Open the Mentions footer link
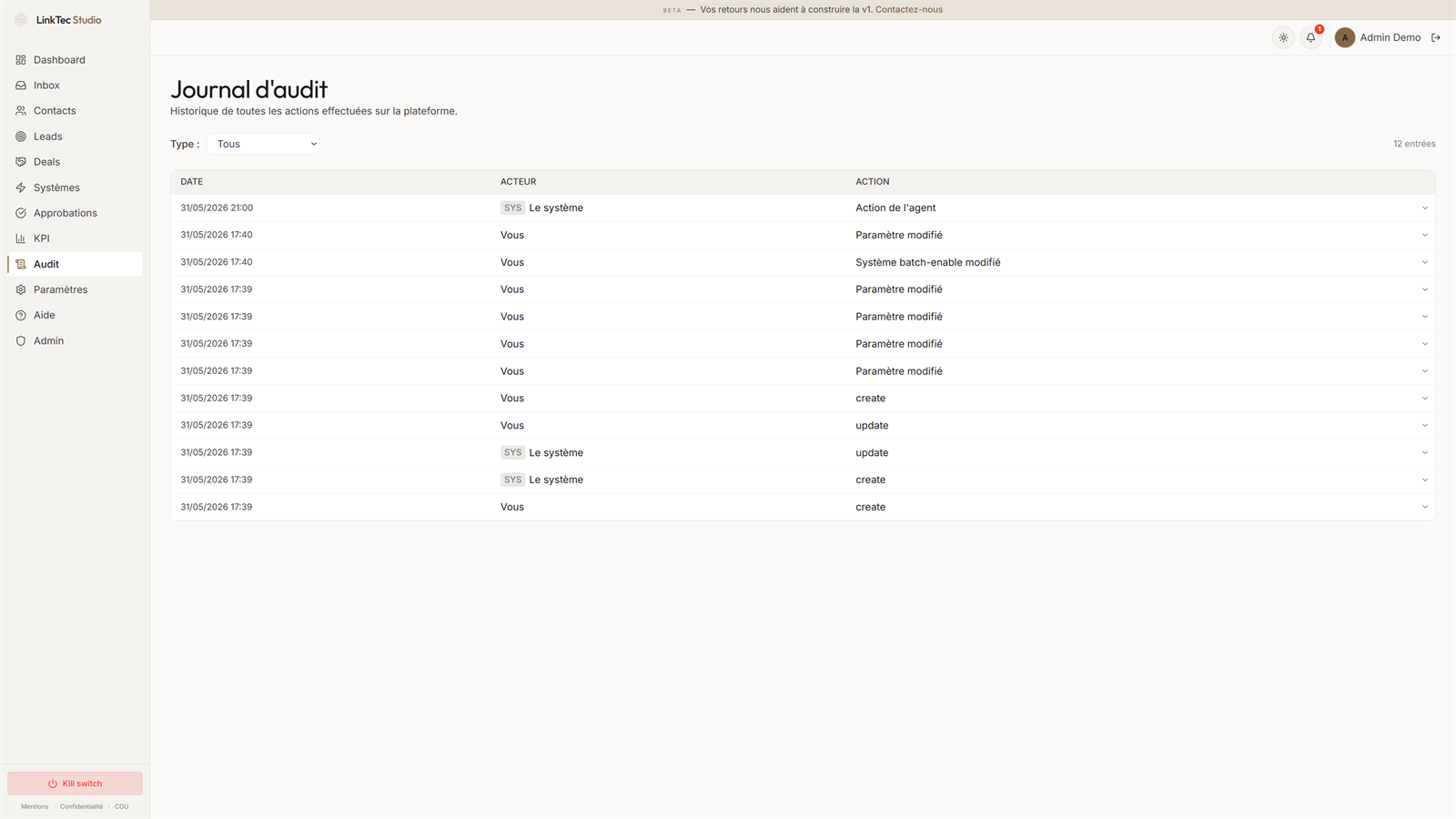Screen dimensions: 1456x819 pos(35,807)
